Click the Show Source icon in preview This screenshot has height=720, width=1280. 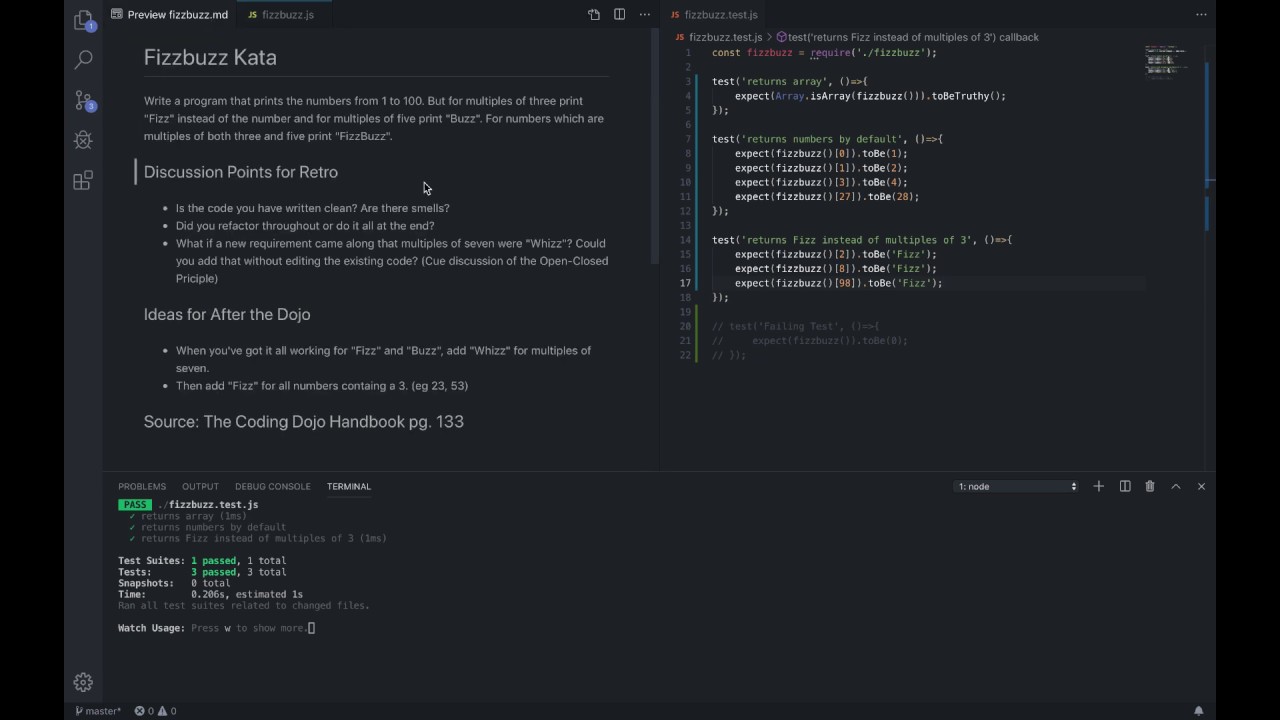[x=594, y=15]
